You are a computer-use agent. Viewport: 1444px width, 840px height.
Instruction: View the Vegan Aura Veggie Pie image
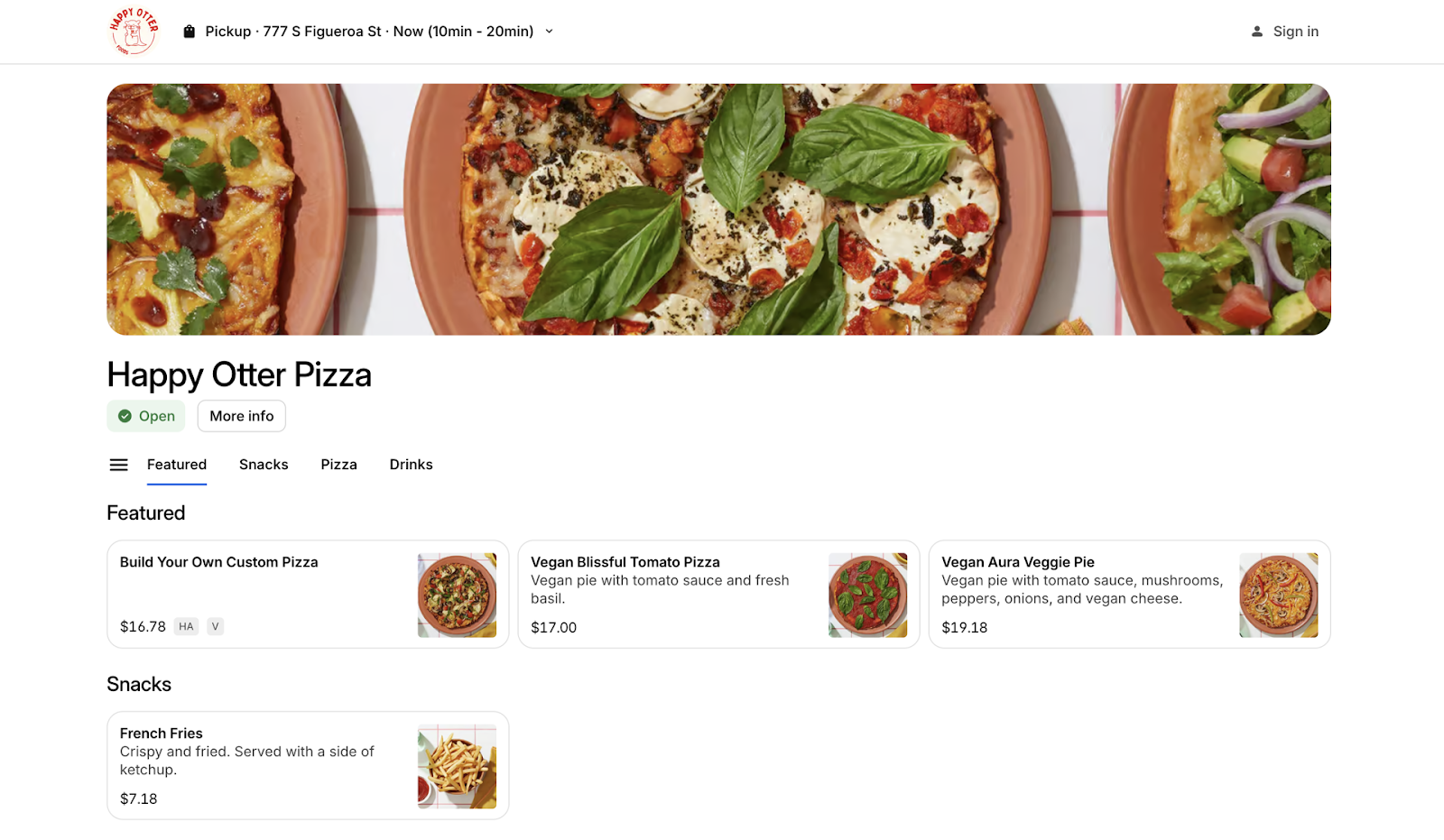click(1278, 595)
